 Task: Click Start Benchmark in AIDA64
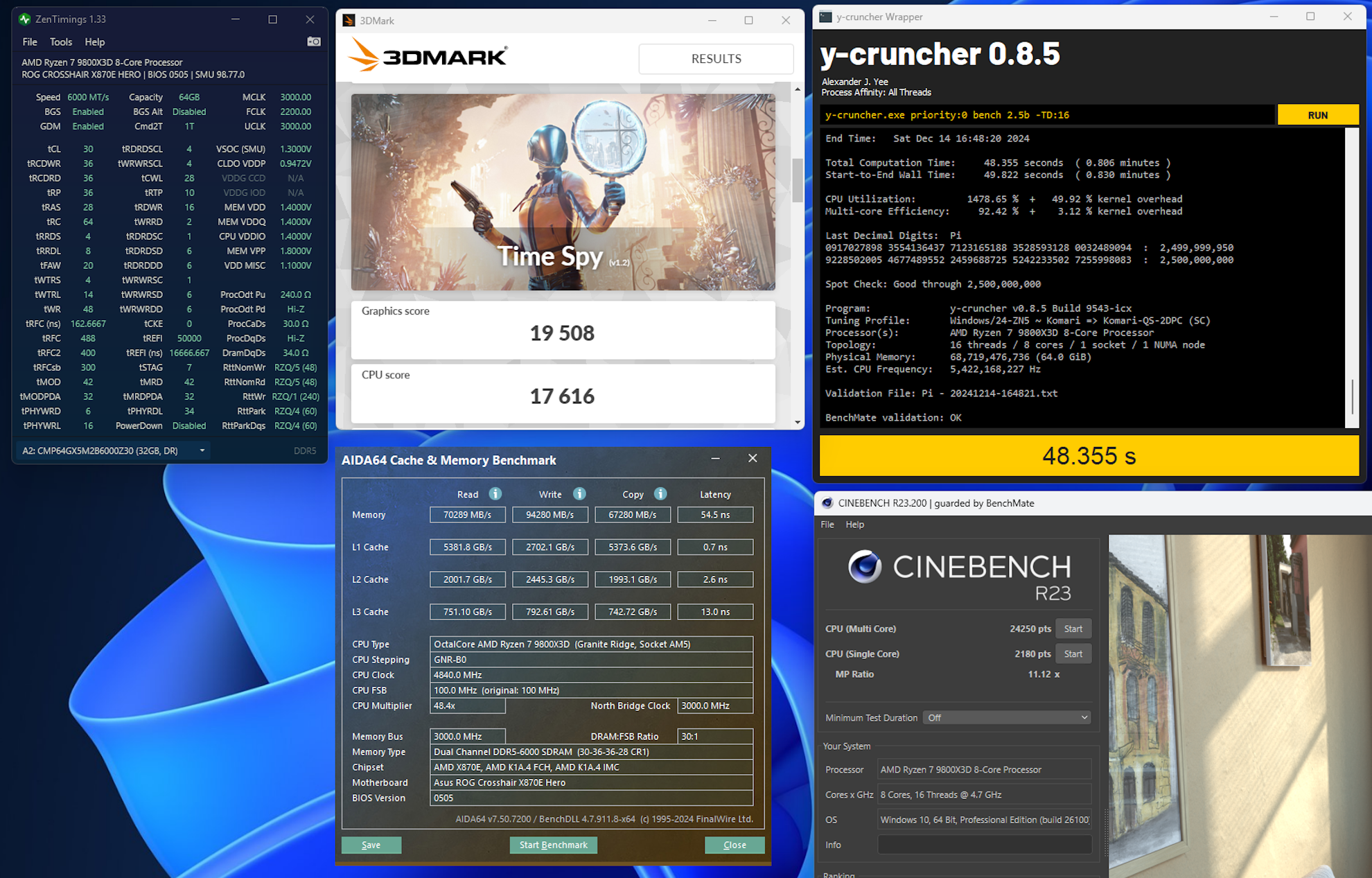coord(553,845)
